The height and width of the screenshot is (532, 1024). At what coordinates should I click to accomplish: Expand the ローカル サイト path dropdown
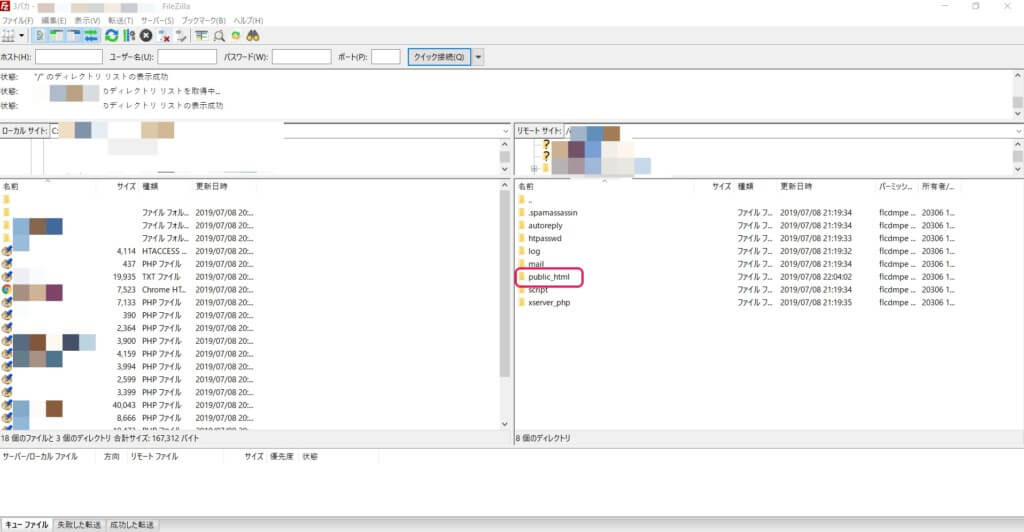point(505,131)
